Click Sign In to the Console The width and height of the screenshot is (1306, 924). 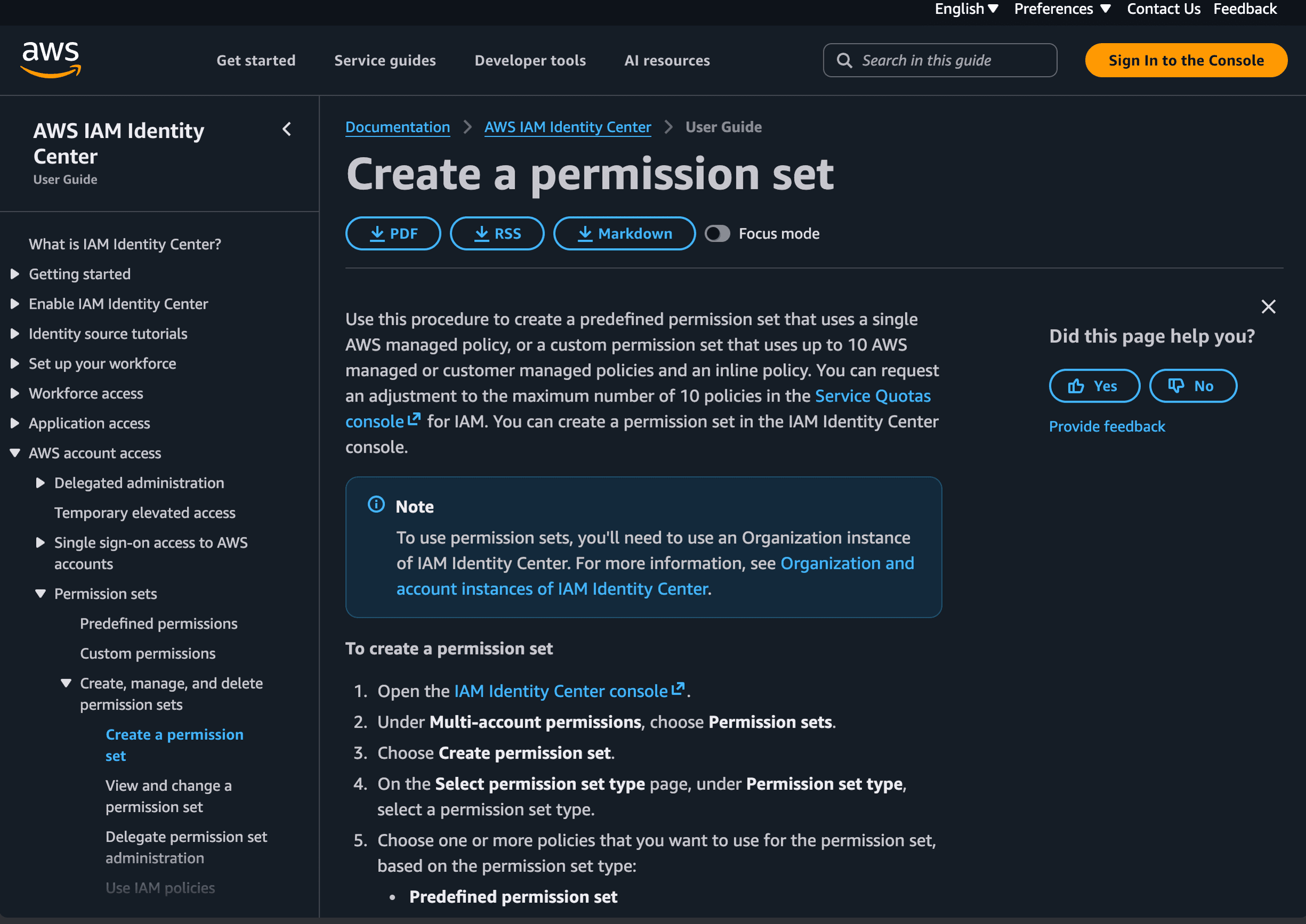click(1185, 60)
